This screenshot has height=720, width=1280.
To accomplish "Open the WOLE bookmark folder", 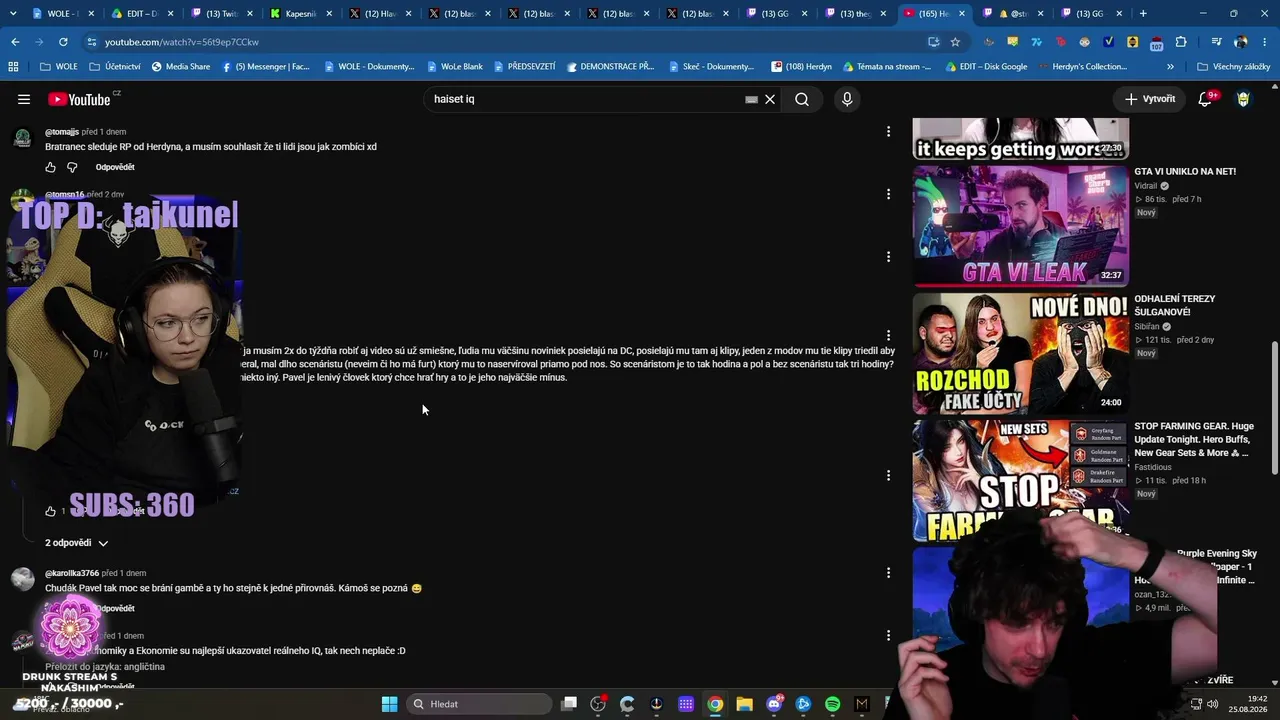I will pyautogui.click(x=59, y=67).
